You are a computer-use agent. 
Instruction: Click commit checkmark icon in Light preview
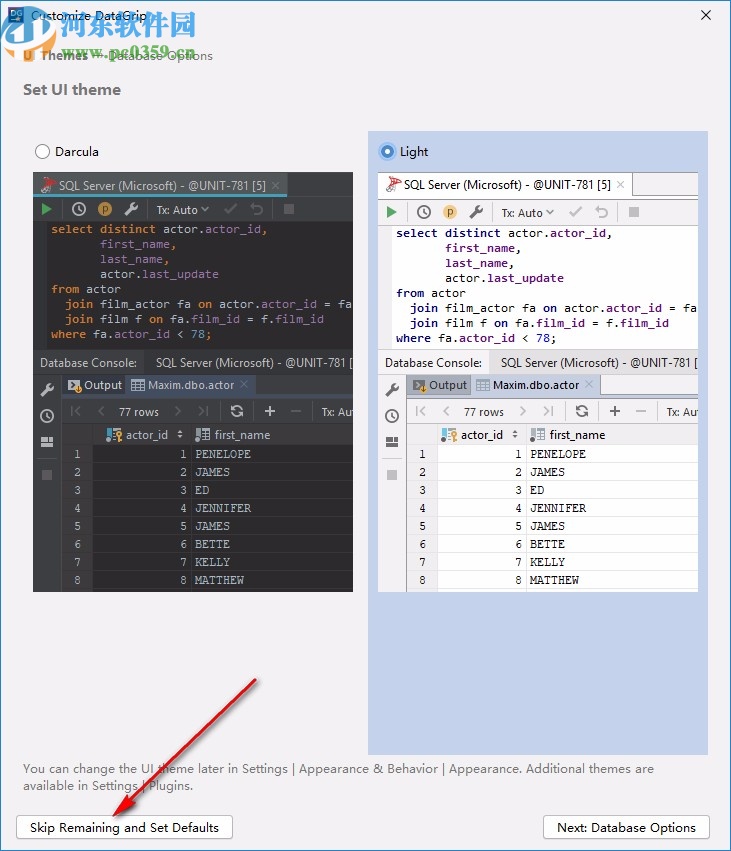(575, 212)
